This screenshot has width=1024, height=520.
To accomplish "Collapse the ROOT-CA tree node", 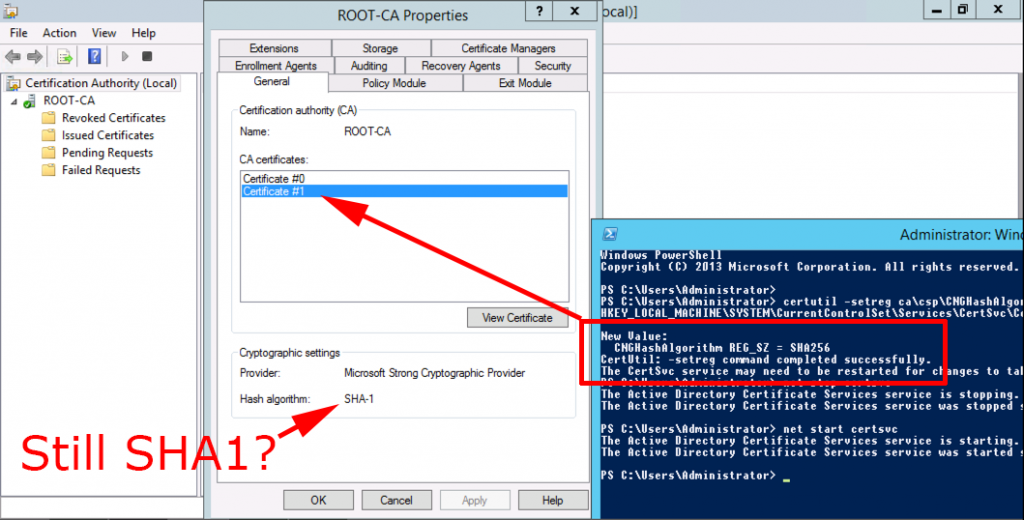I will (14, 101).
